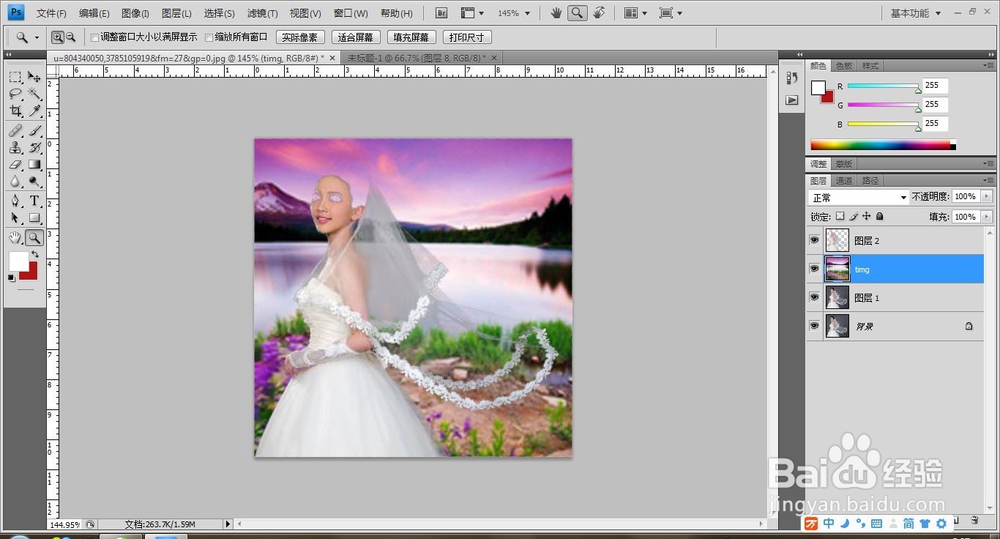Open the Actions panel play icon in dock

coord(791,100)
